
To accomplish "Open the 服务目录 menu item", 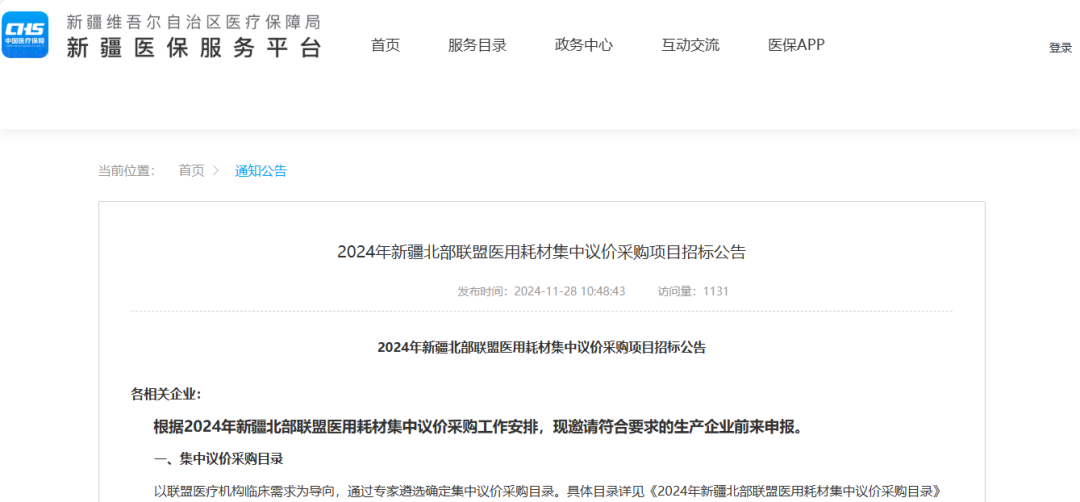I will [477, 45].
